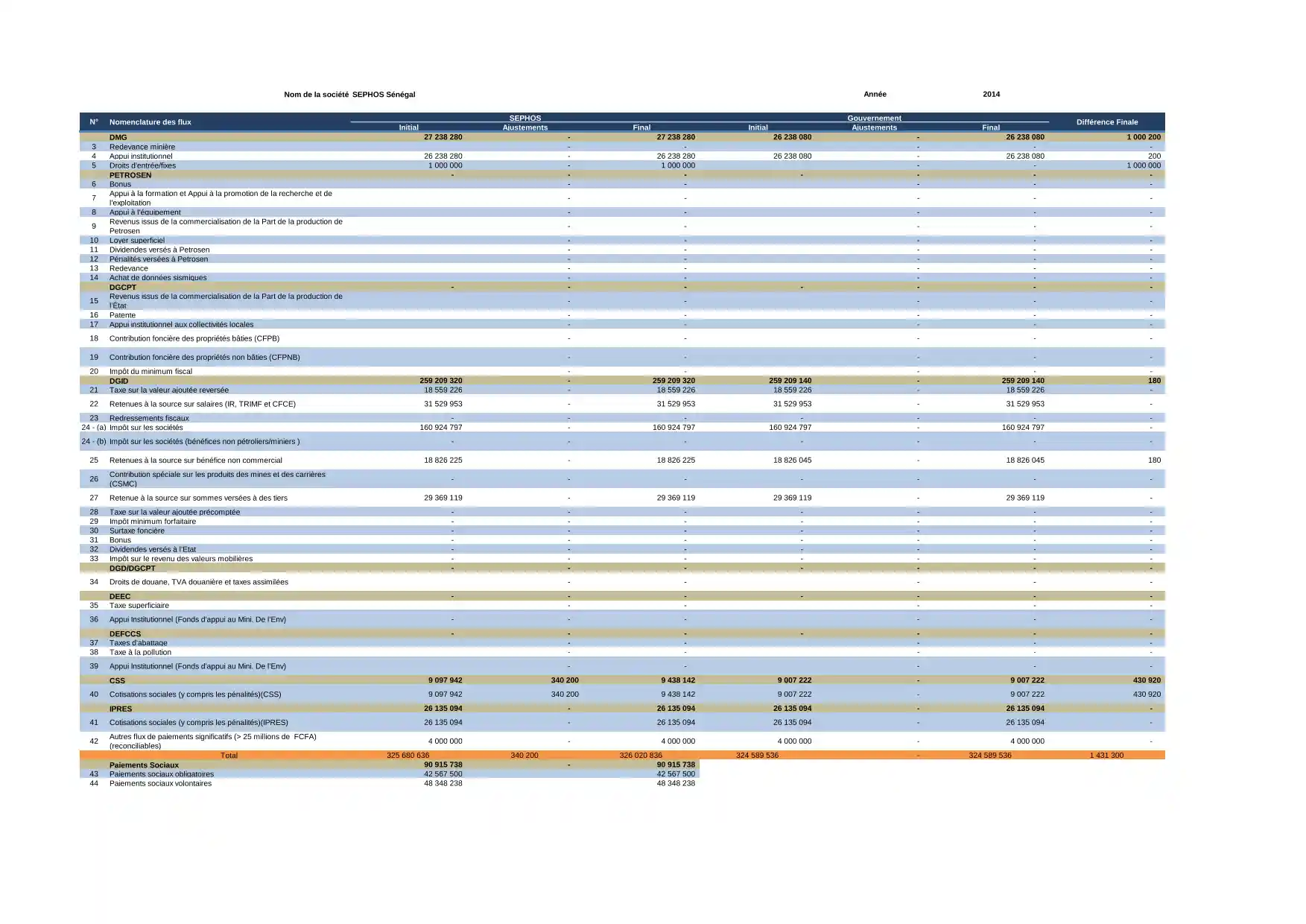Select the SEPHOS group header
The height and width of the screenshot is (924, 1306).
click(x=524, y=118)
